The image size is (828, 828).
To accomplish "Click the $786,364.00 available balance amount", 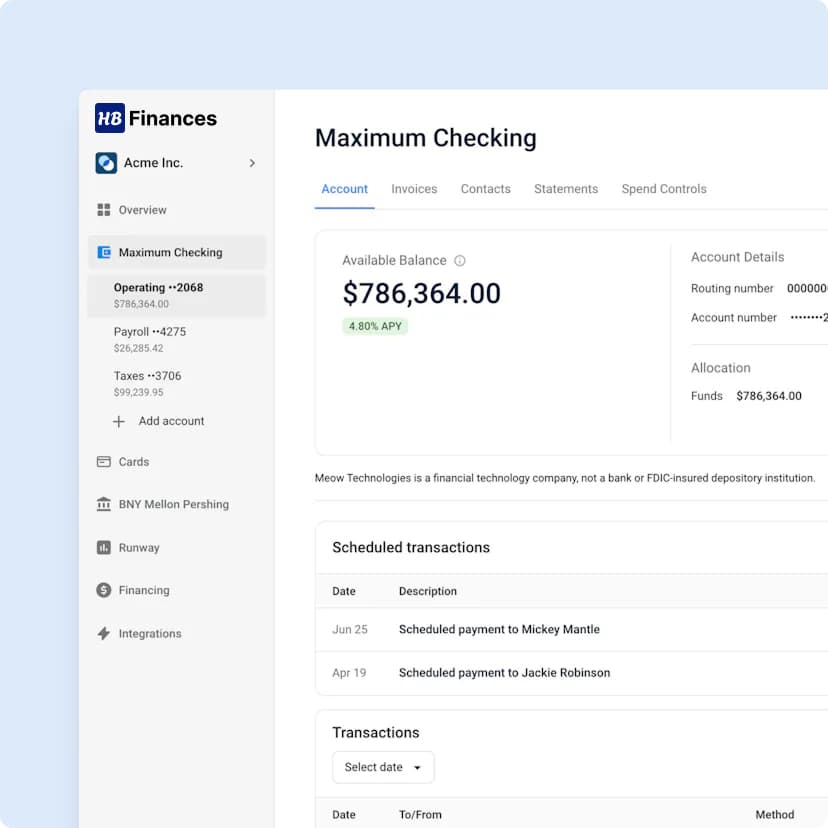I will (x=421, y=293).
